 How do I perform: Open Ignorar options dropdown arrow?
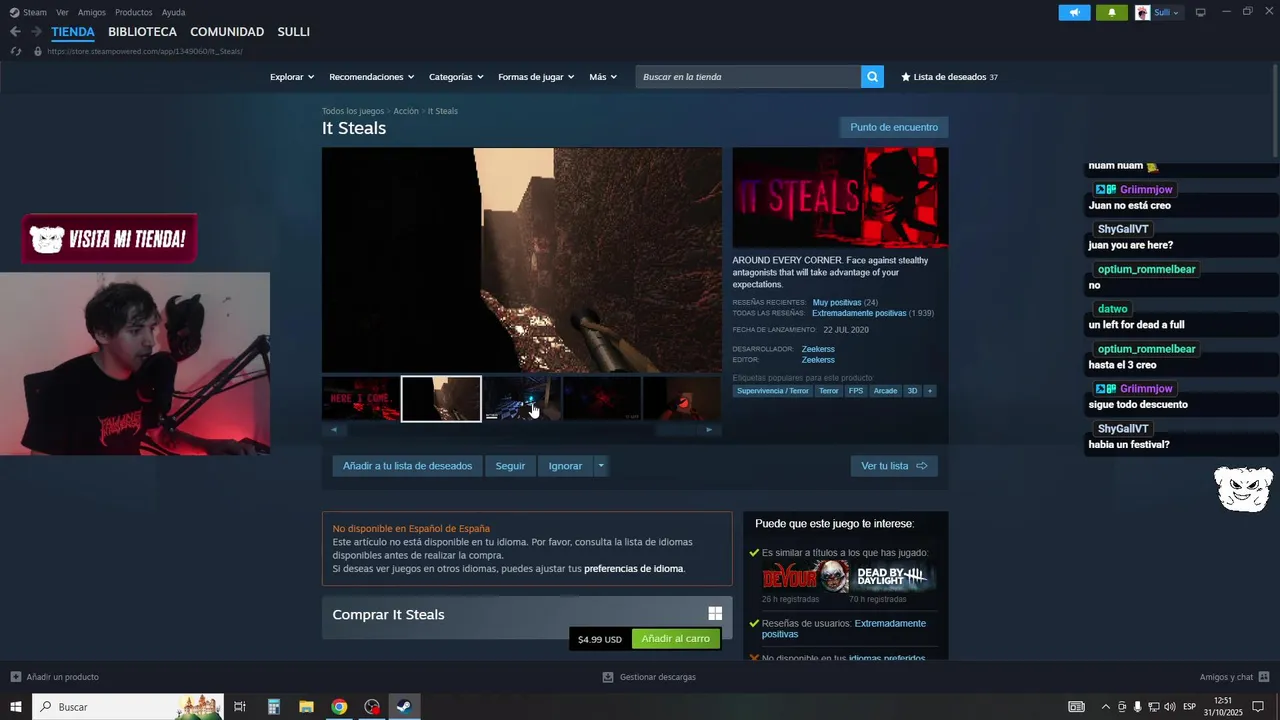600,466
